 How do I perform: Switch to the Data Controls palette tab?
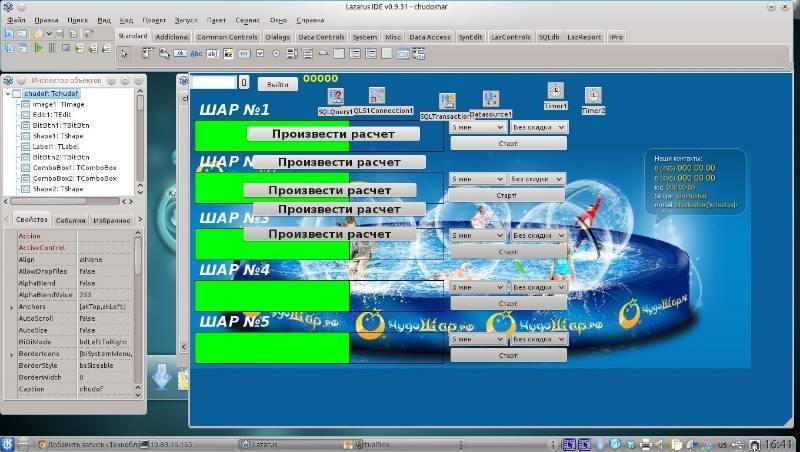click(321, 37)
